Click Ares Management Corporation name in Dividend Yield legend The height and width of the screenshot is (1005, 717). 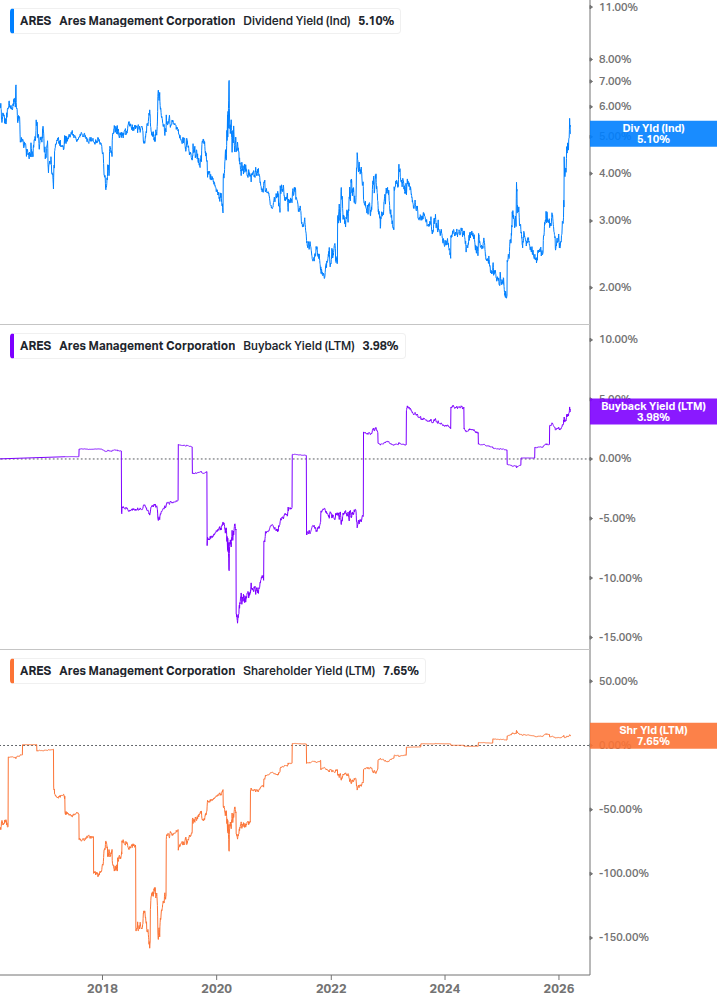(x=147, y=21)
